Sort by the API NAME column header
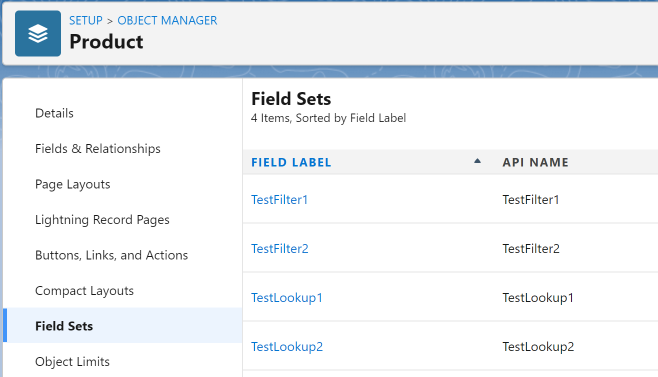Screen dimensions: 658x377 (x=535, y=162)
